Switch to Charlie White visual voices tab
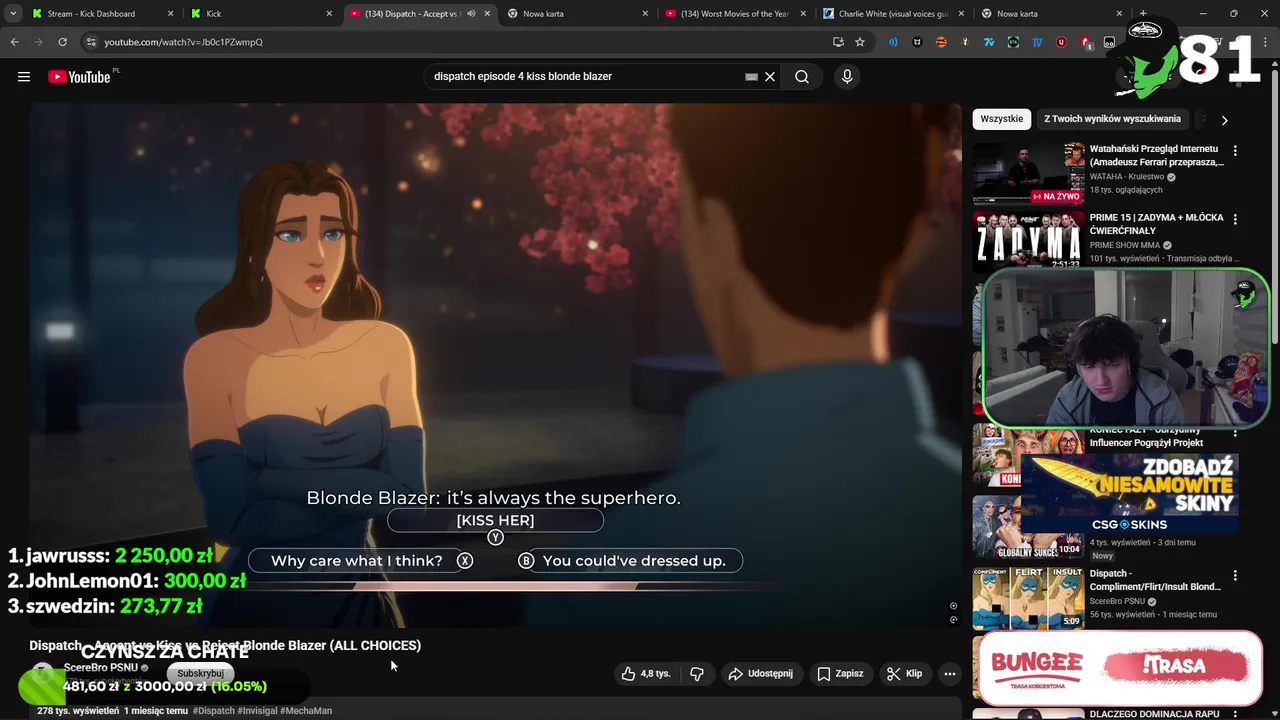The width and height of the screenshot is (1280, 720). (893, 14)
